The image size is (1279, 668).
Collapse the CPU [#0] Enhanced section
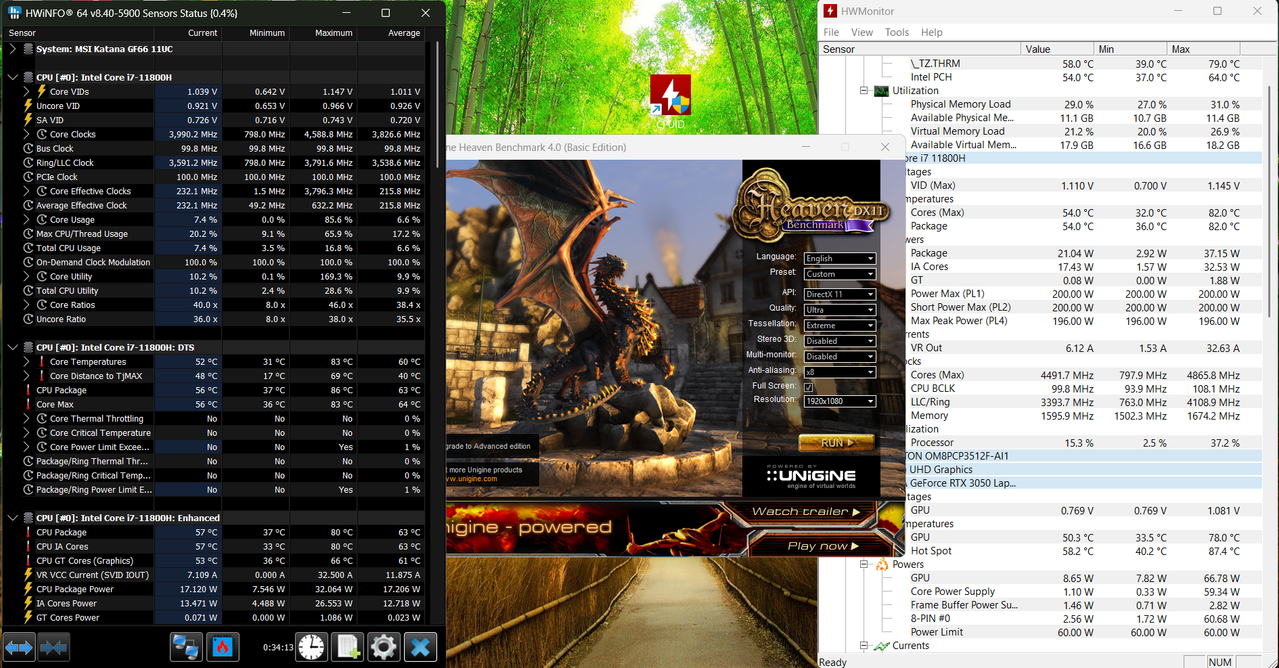tap(13, 518)
